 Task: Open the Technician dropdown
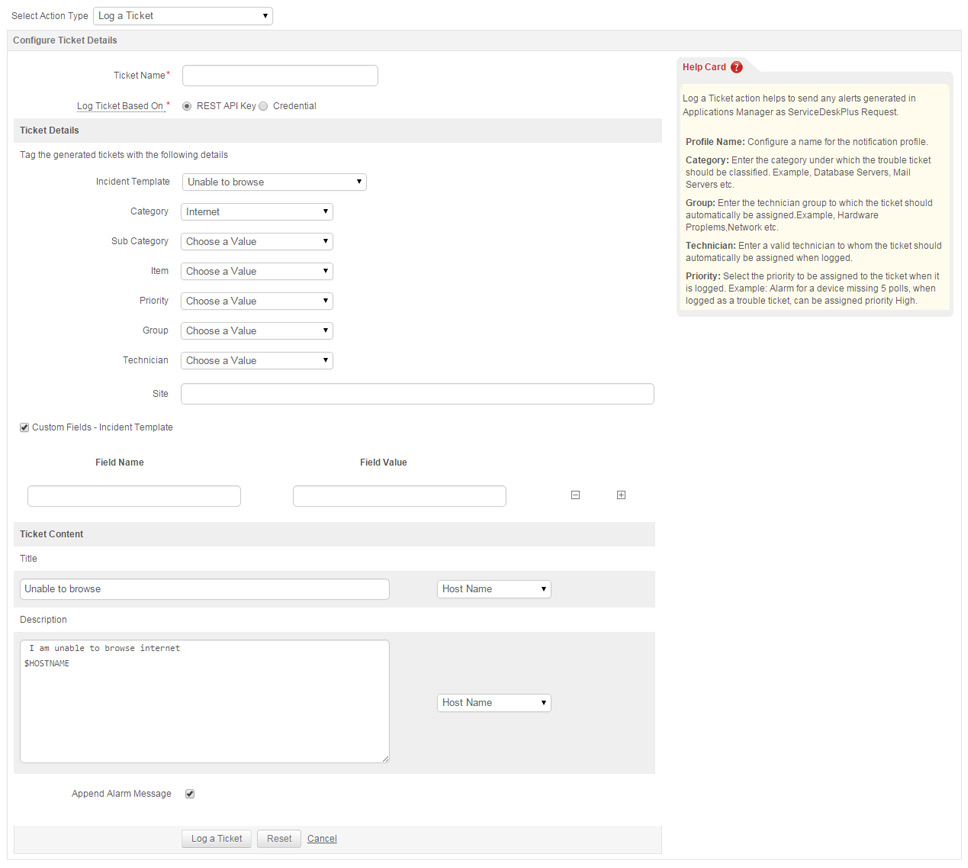257,361
